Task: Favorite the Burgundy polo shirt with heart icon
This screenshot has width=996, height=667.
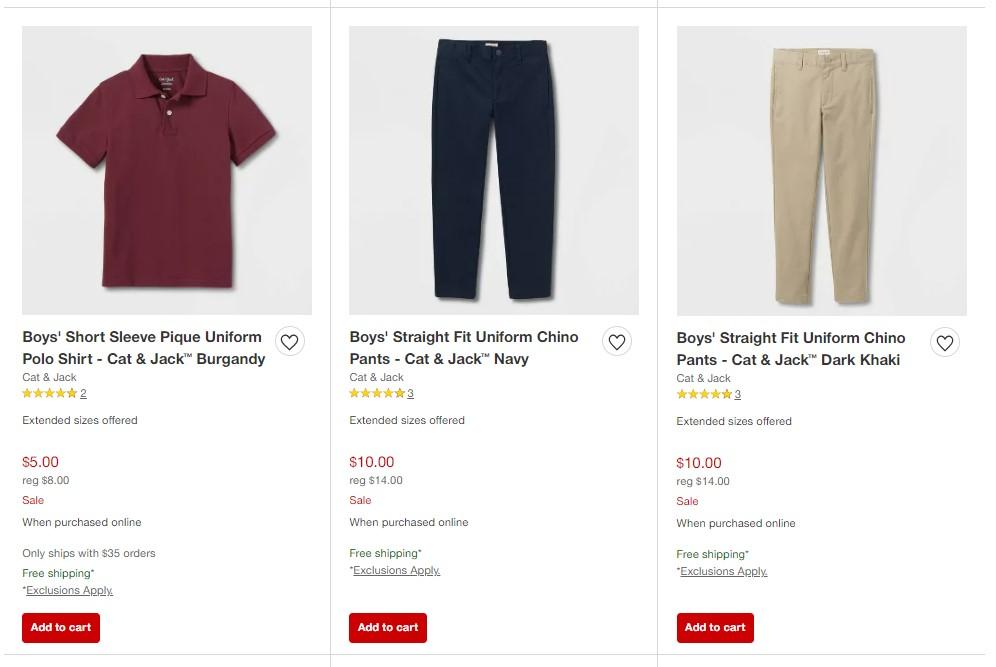Action: (289, 342)
